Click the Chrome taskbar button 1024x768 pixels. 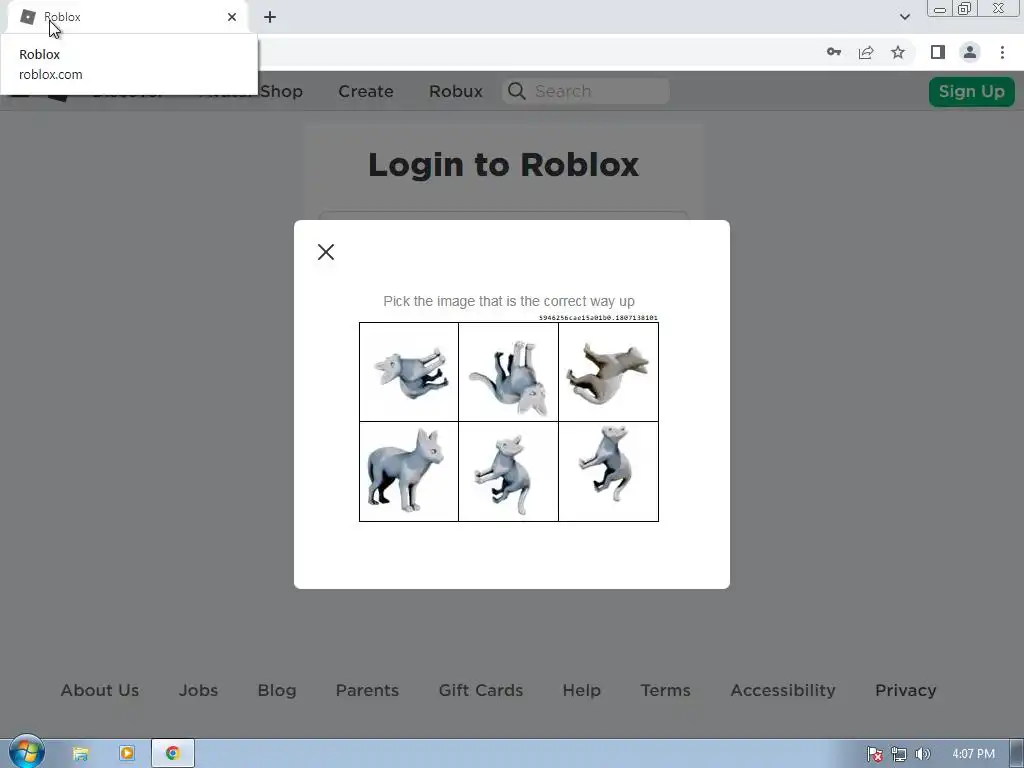click(x=173, y=754)
